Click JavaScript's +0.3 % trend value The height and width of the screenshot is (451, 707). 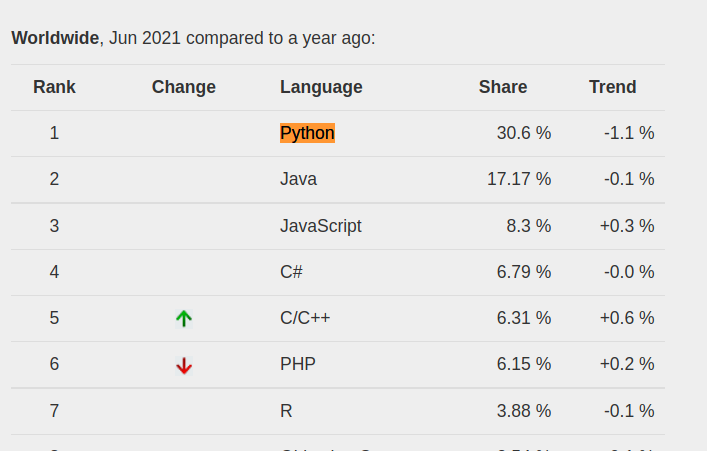pos(627,226)
